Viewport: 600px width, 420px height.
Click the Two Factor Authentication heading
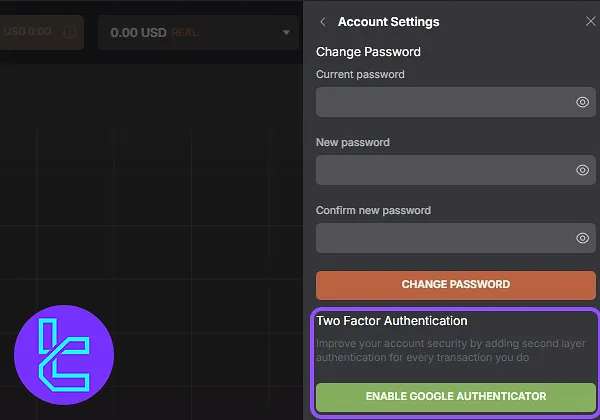tap(391, 321)
